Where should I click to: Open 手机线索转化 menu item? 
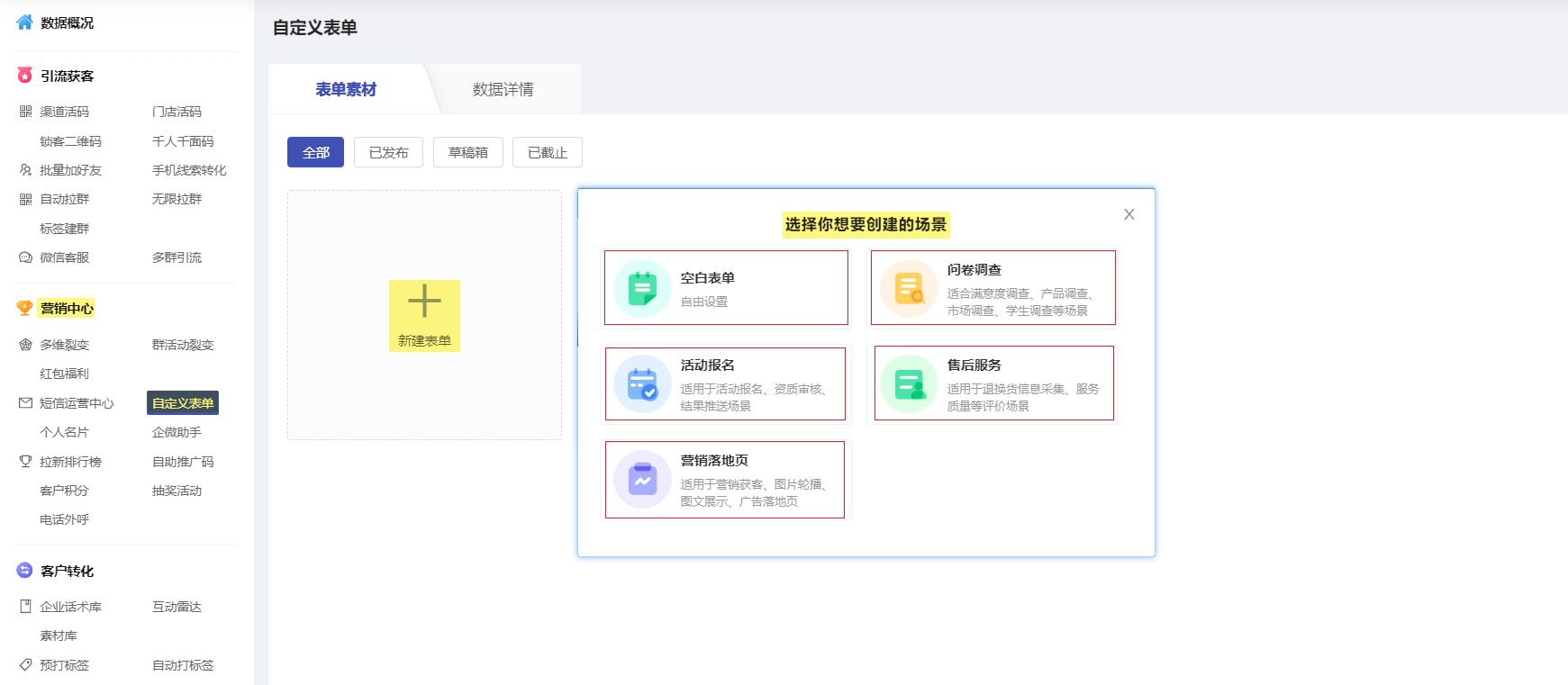[189, 170]
